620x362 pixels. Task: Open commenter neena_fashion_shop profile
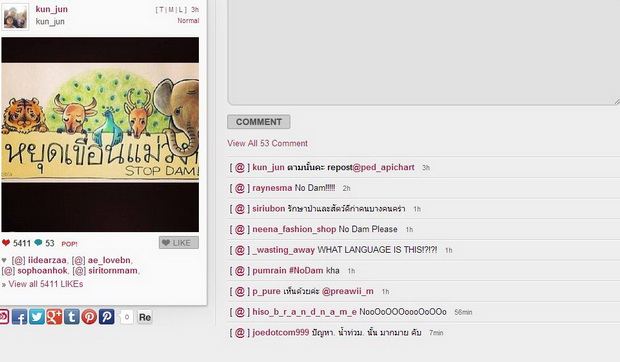(x=294, y=229)
